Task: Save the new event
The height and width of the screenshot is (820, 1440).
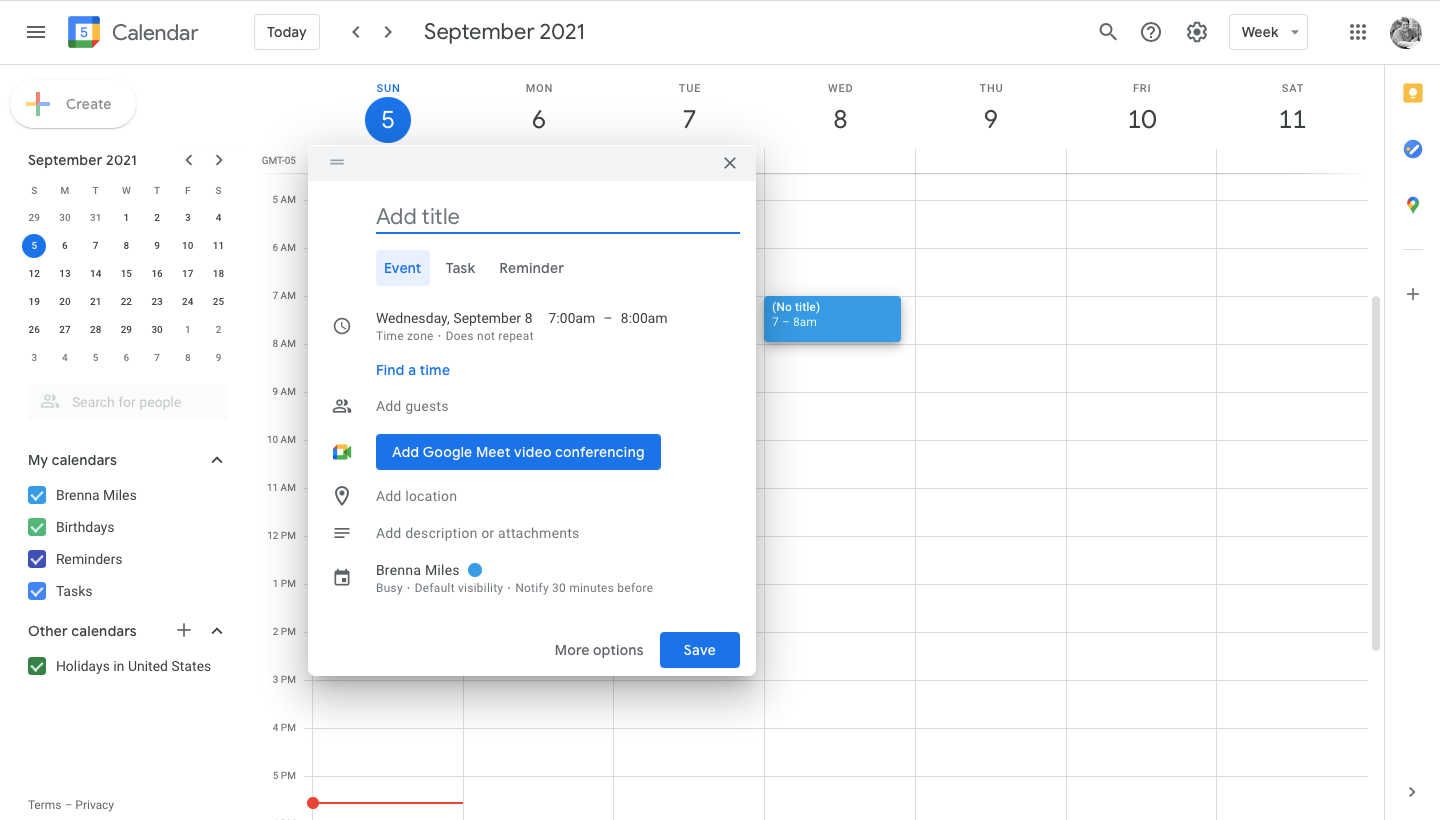Action: click(x=699, y=650)
